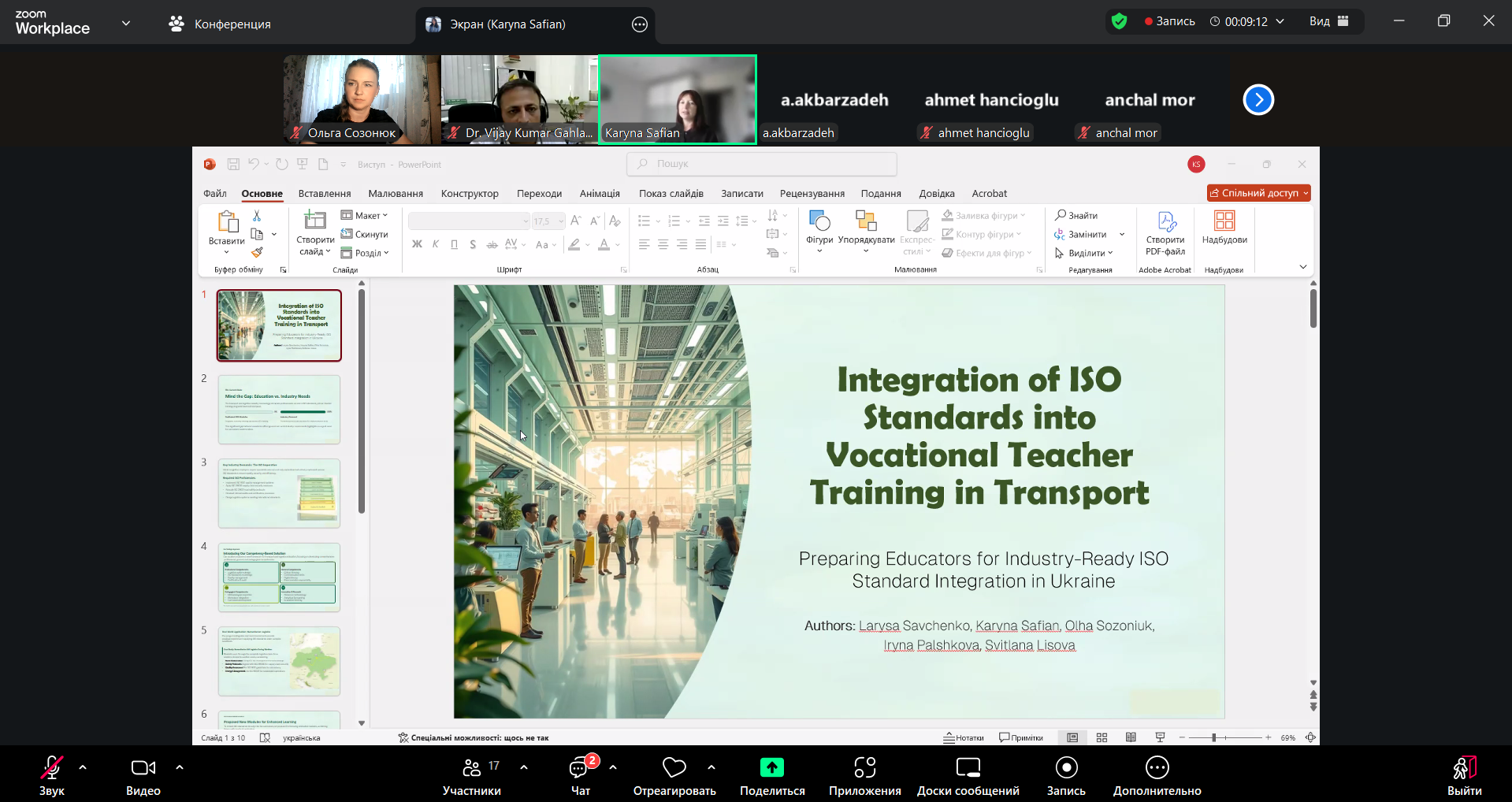
Task: Open the Participants list (Участники)
Action: [472, 768]
